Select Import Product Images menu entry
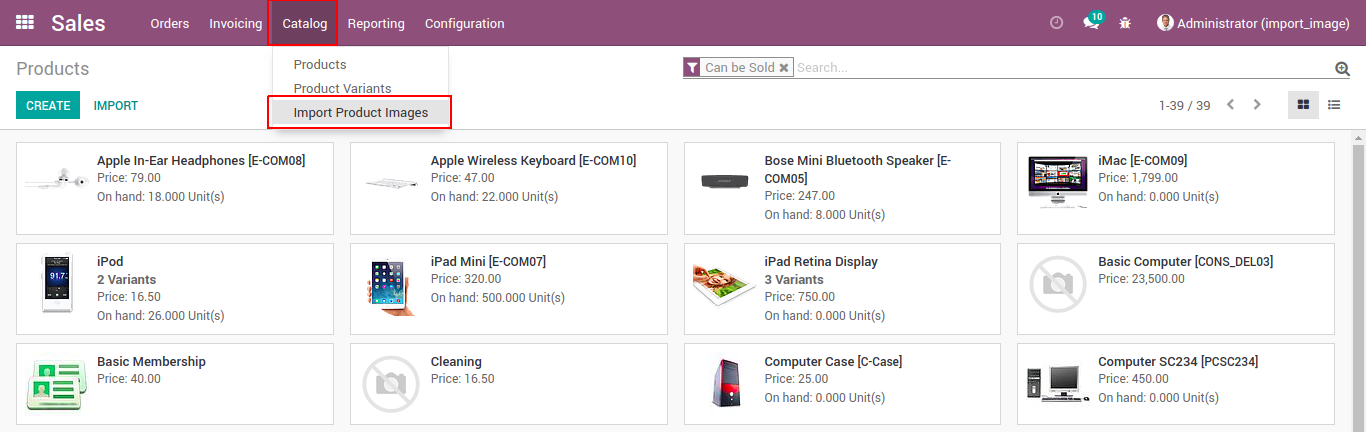The image size is (1366, 432). [x=360, y=112]
